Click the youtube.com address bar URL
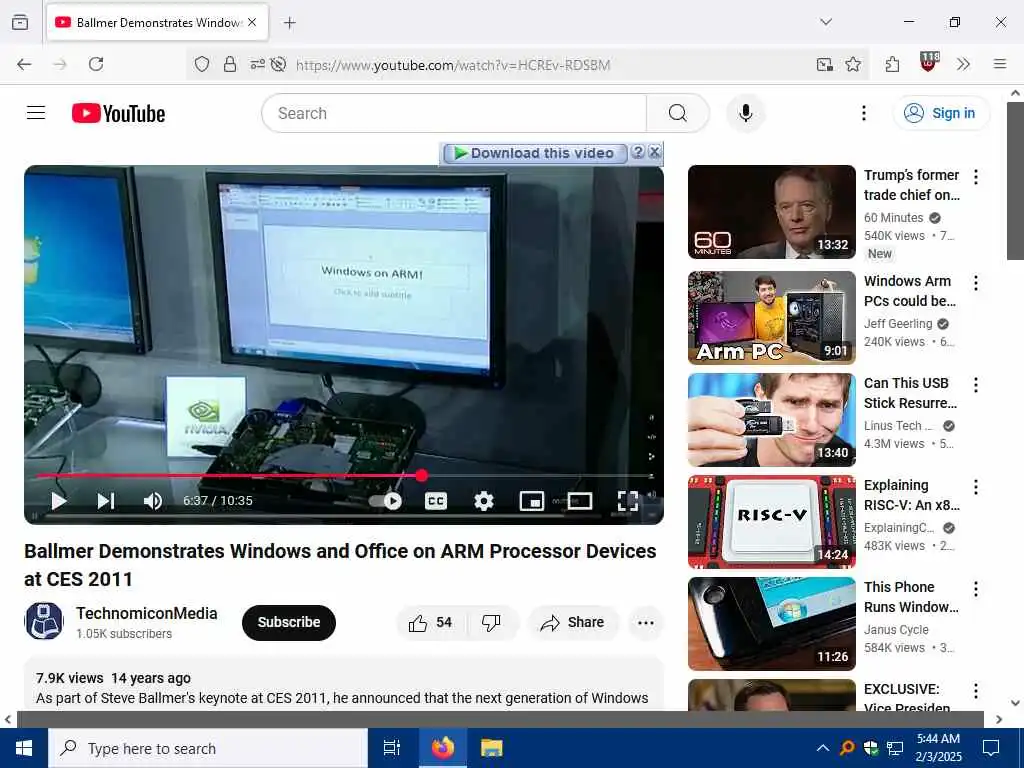The height and width of the screenshot is (768, 1024). click(x=453, y=65)
